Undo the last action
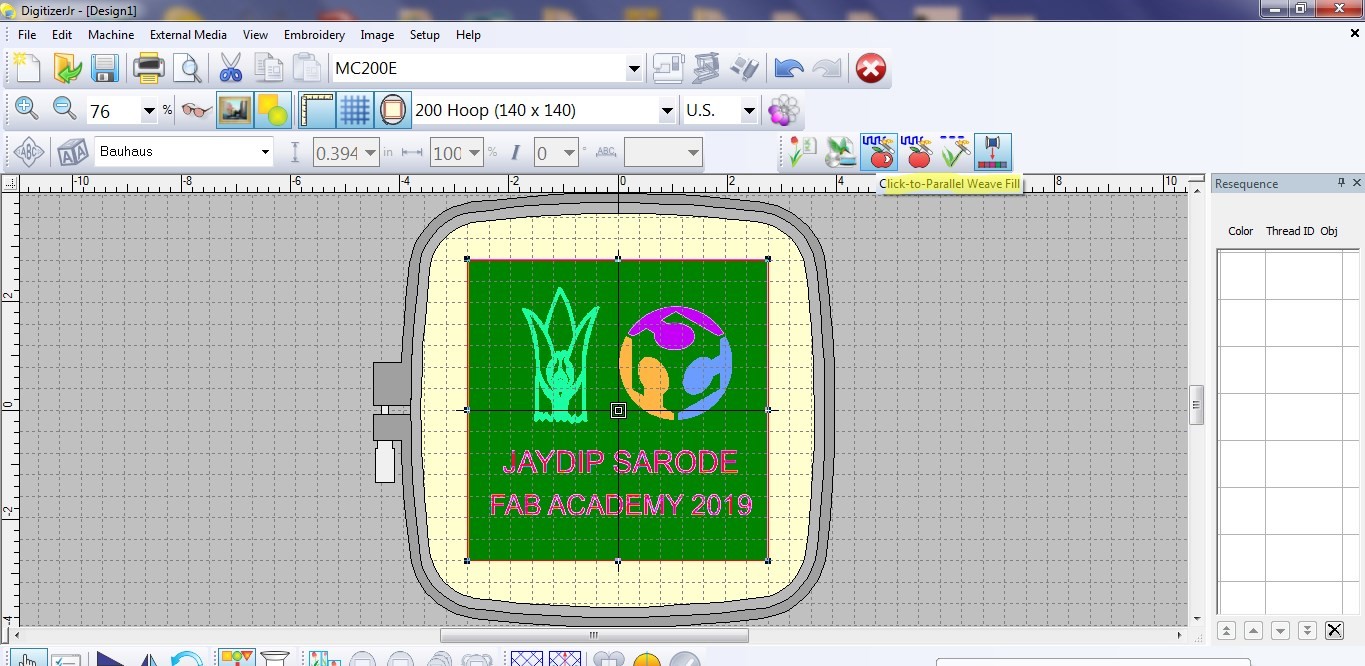Screen dimensions: 1365x666 (x=788, y=69)
